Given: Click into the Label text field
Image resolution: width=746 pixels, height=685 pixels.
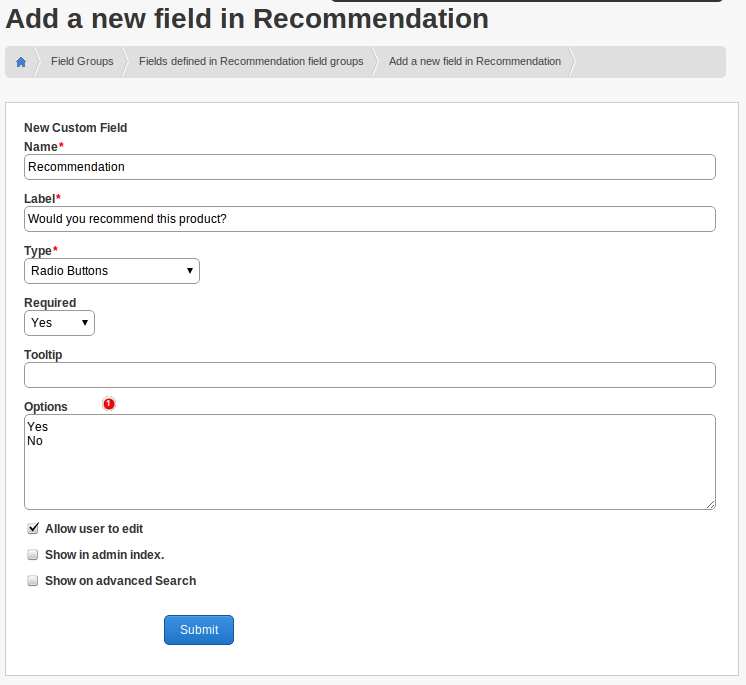Looking at the screenshot, I should pos(369,219).
